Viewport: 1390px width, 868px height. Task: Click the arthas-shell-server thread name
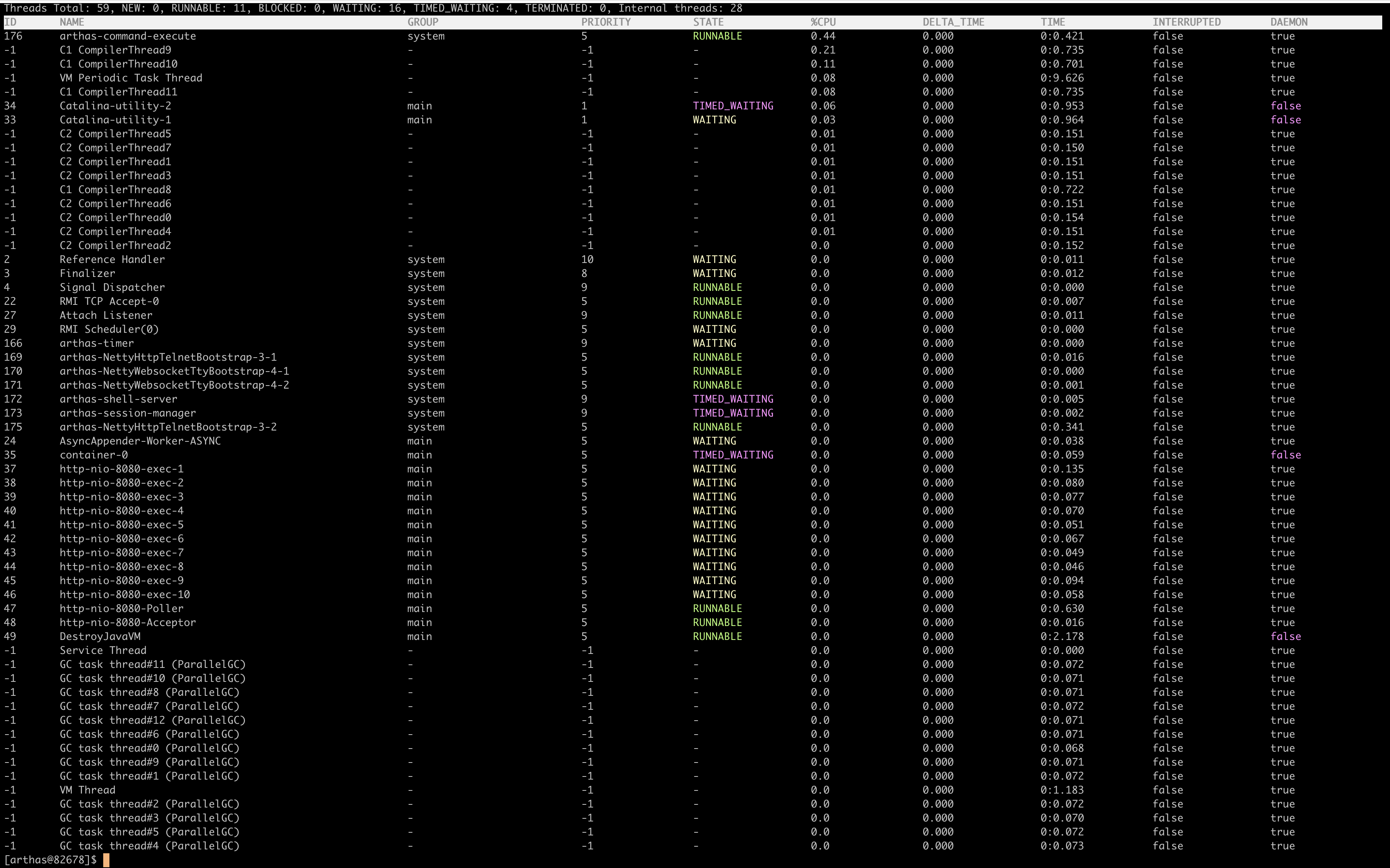click(x=118, y=399)
